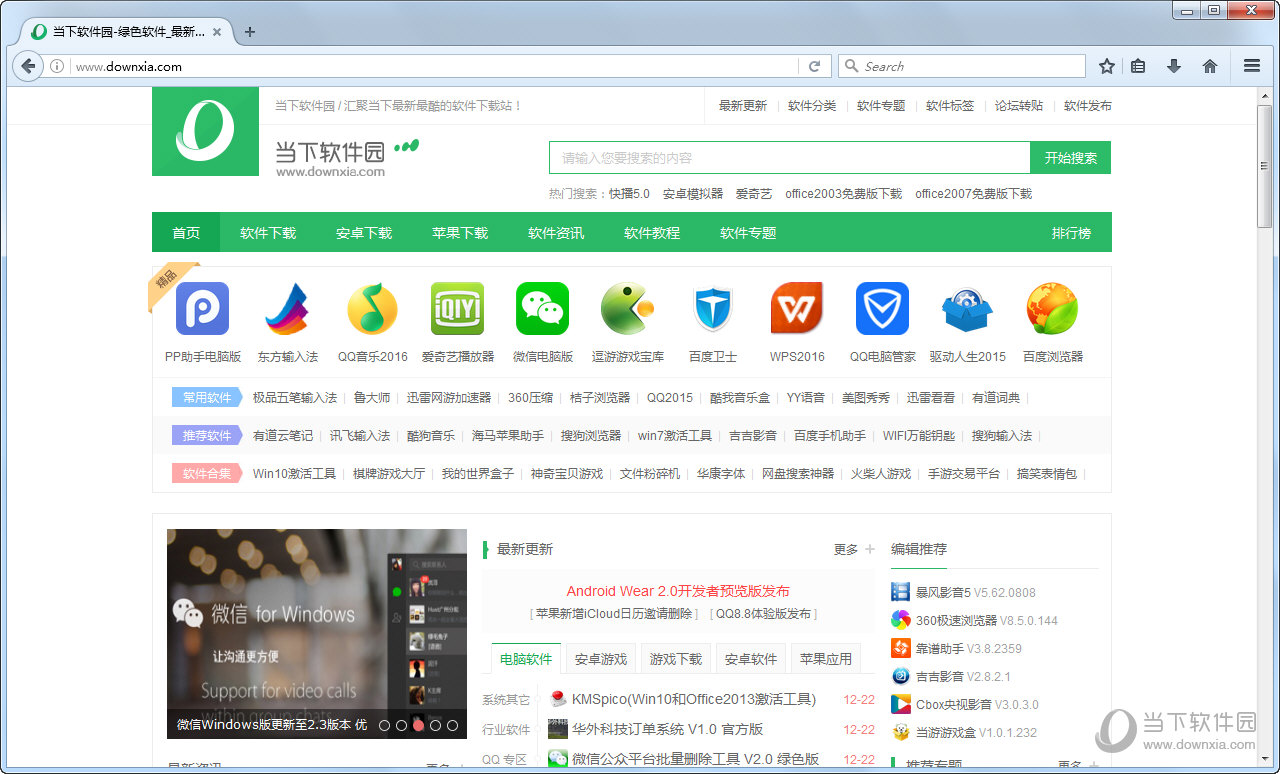Open 软件下载 in the green navigation bar
1280x774 pixels.
[268, 233]
